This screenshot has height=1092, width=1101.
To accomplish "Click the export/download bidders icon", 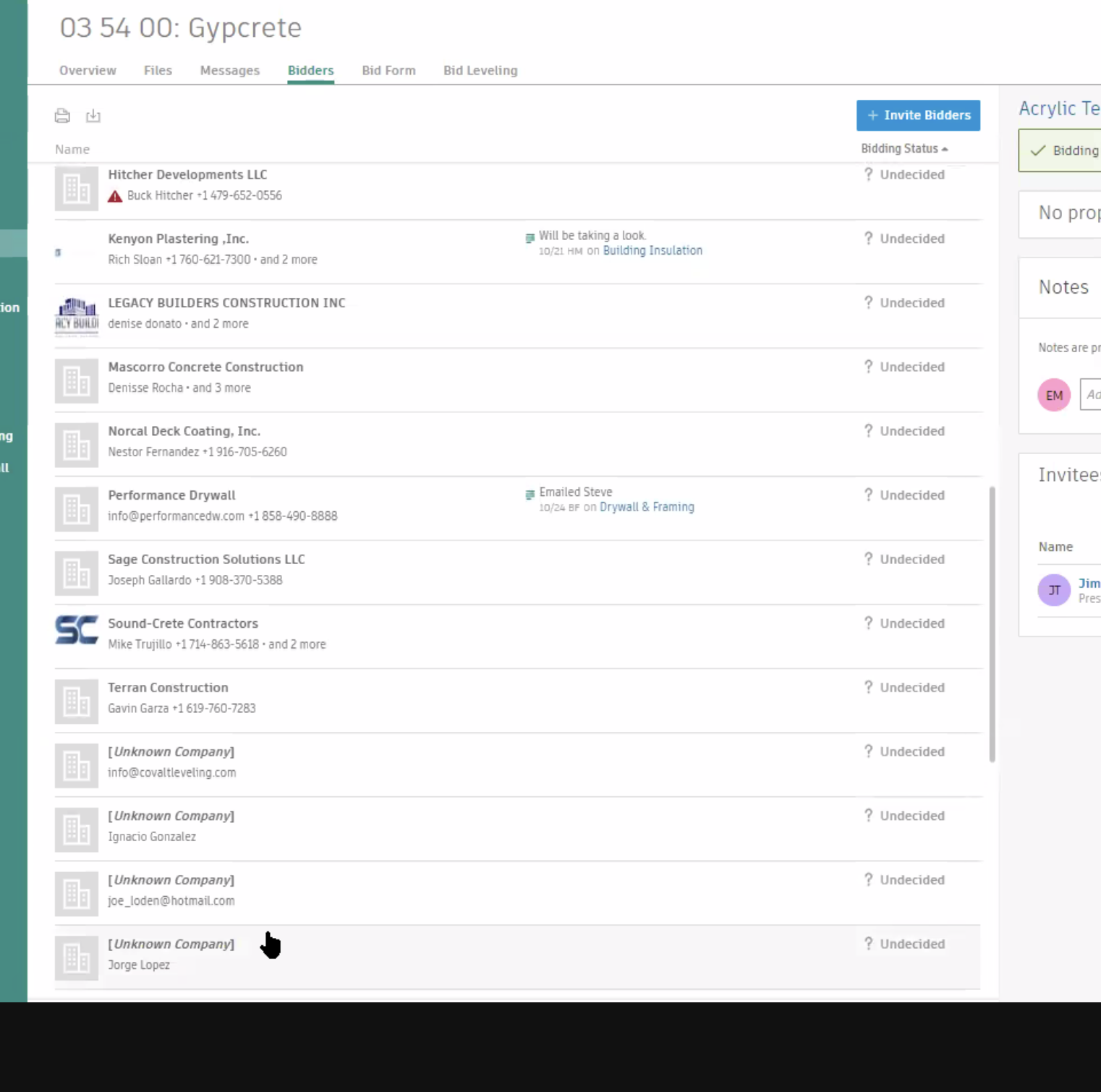I will coord(93,116).
